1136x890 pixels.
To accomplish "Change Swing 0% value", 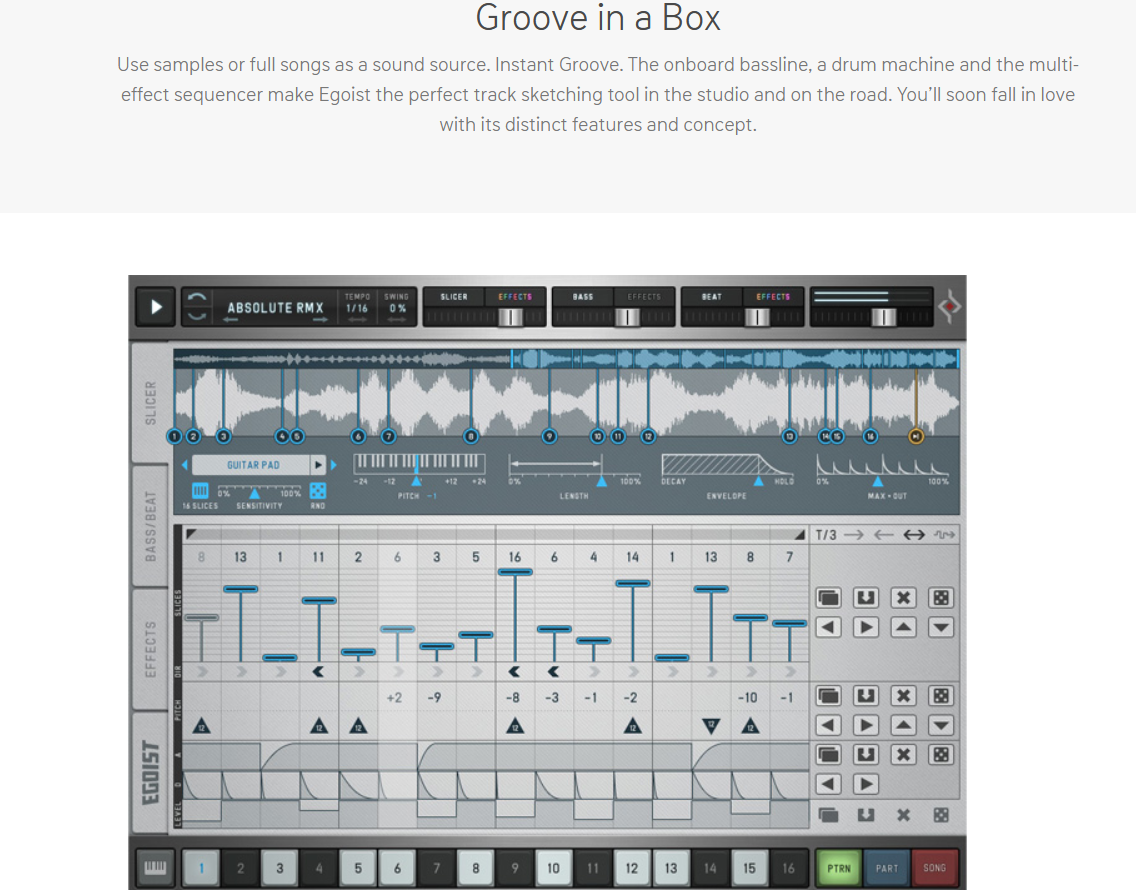I will [397, 308].
